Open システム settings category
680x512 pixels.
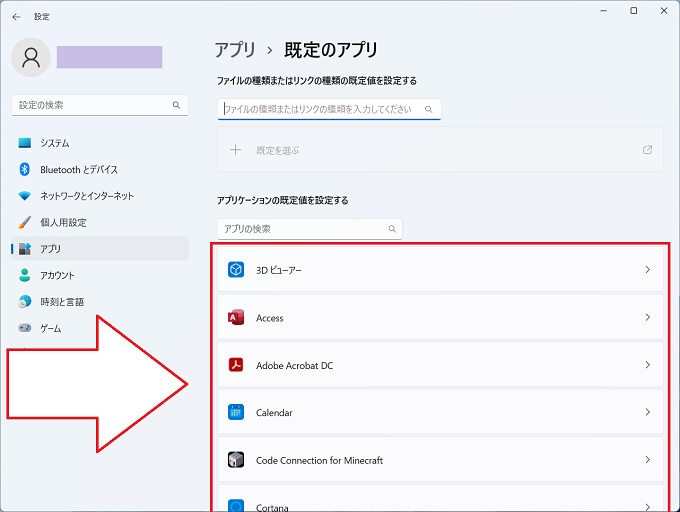tap(100, 143)
